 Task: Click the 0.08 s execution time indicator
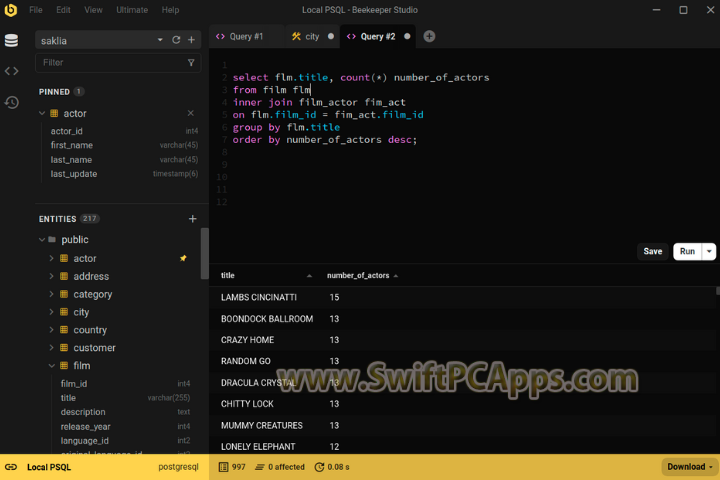pyautogui.click(x=332, y=467)
